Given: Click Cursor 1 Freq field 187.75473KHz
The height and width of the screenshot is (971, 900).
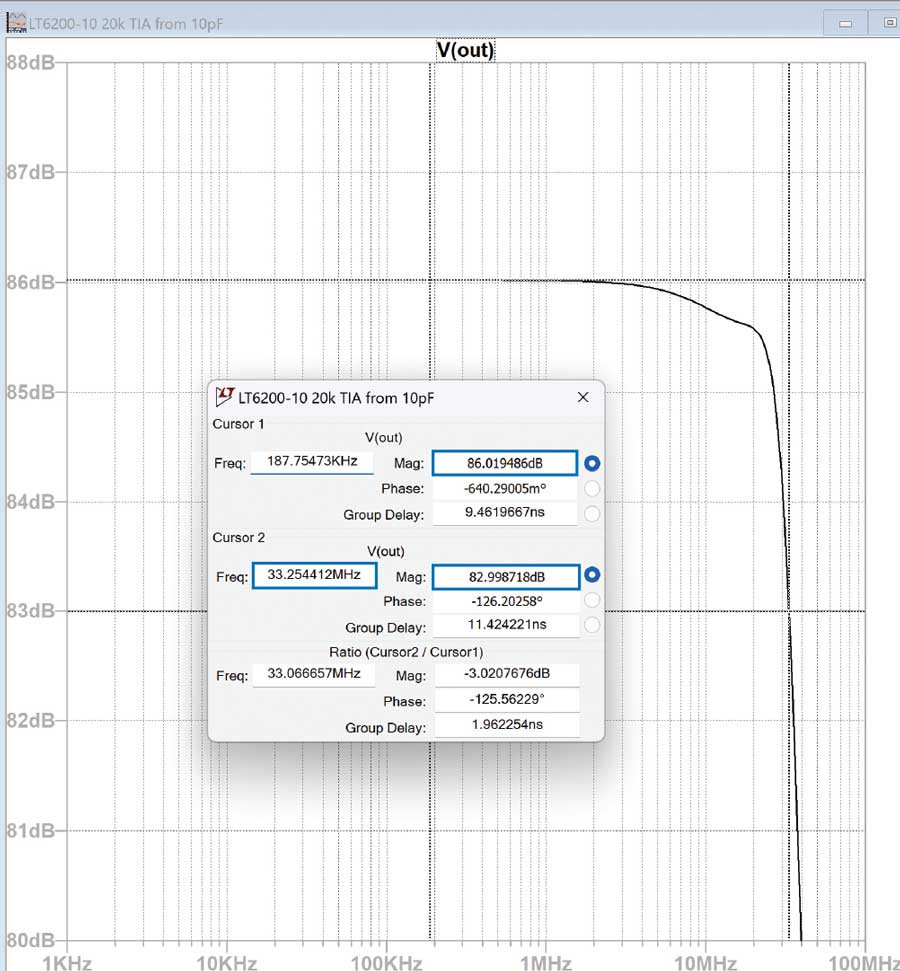Looking at the screenshot, I should (312, 463).
